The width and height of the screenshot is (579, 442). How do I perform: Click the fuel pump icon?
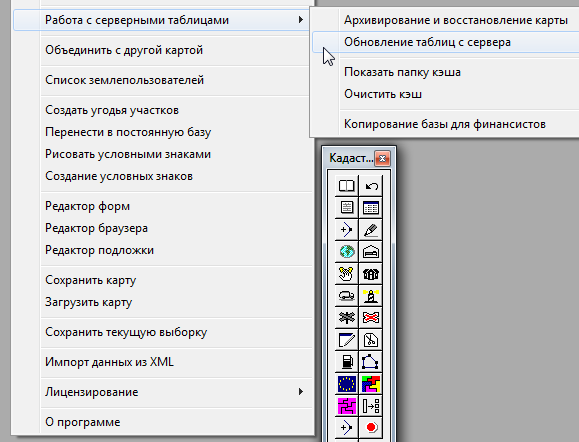346,362
